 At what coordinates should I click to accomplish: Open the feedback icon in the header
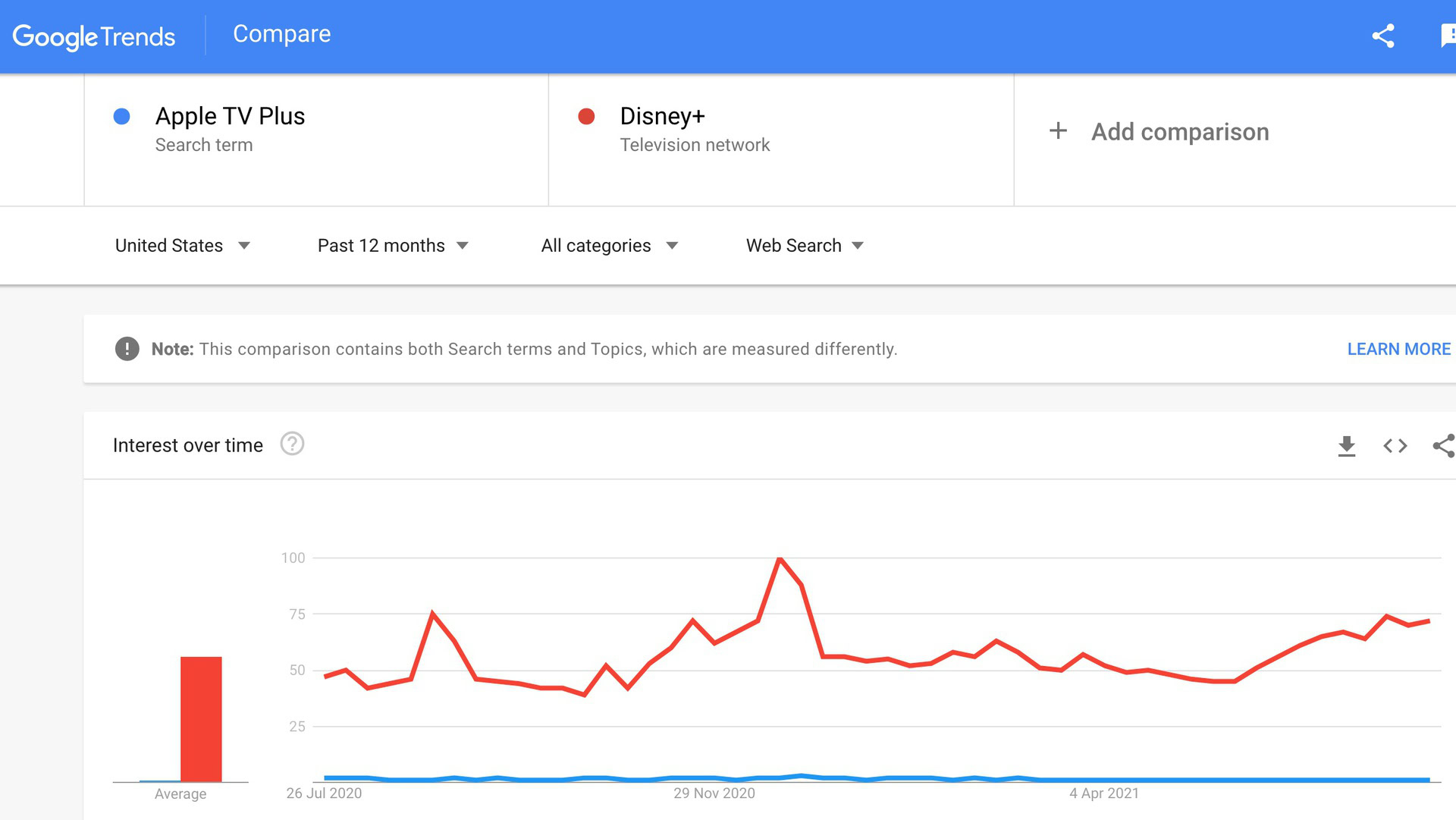[1447, 36]
